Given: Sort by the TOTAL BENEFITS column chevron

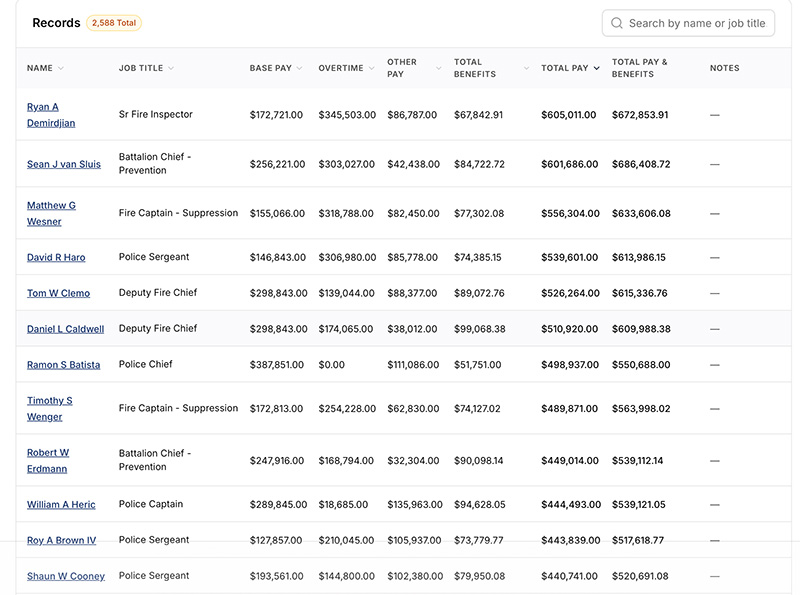Looking at the screenshot, I should [x=527, y=68].
